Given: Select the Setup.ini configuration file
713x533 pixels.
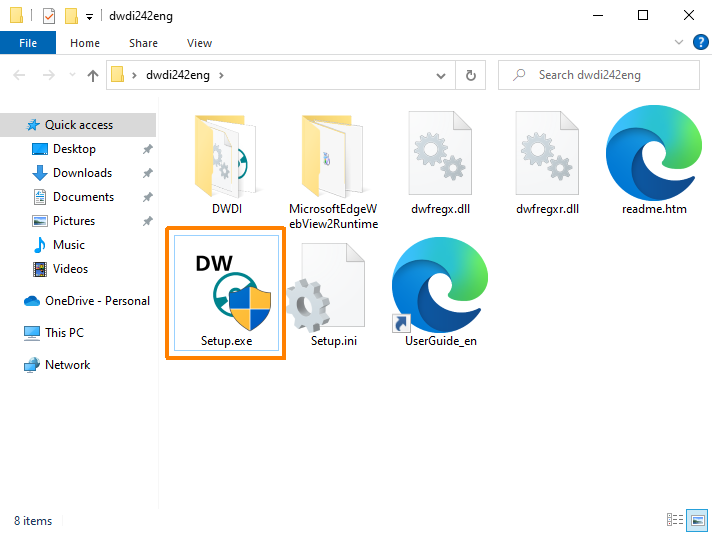Looking at the screenshot, I should (x=333, y=292).
